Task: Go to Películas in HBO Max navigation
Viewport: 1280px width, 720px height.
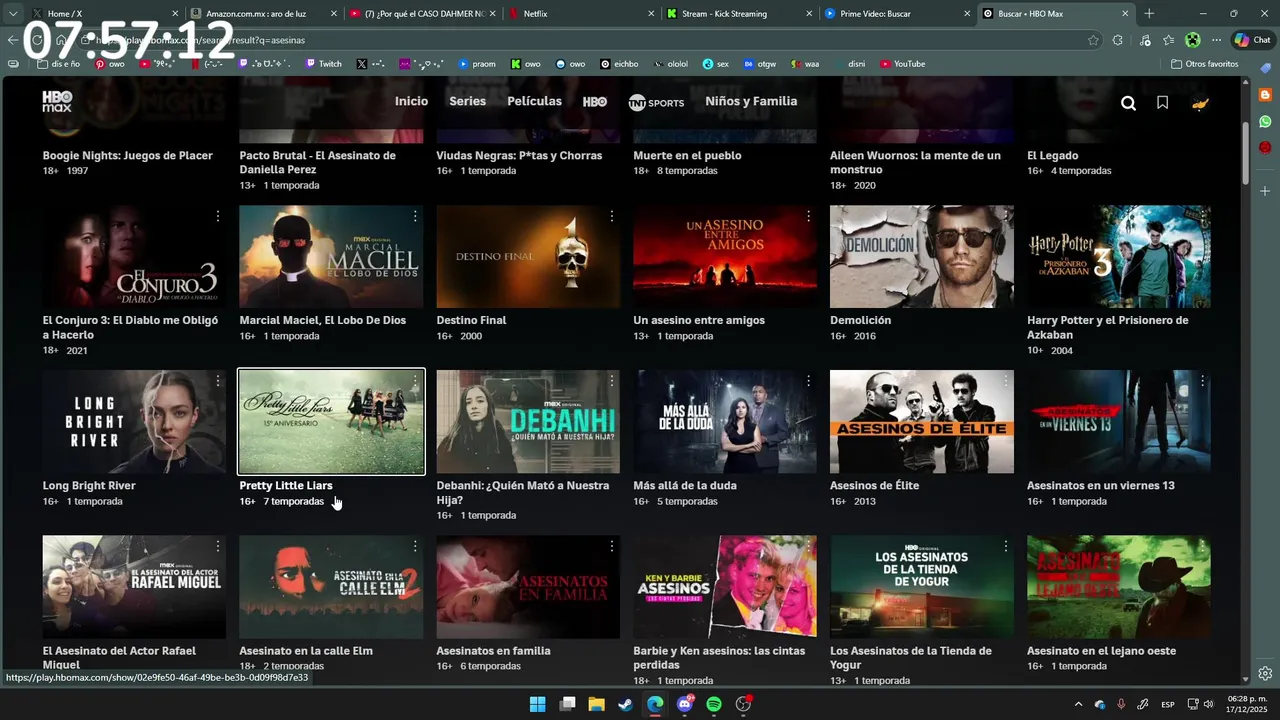Action: click(x=534, y=101)
